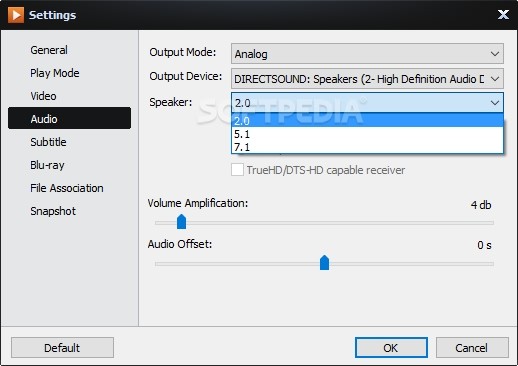Switch to Snapshot settings

pyautogui.click(x=53, y=211)
